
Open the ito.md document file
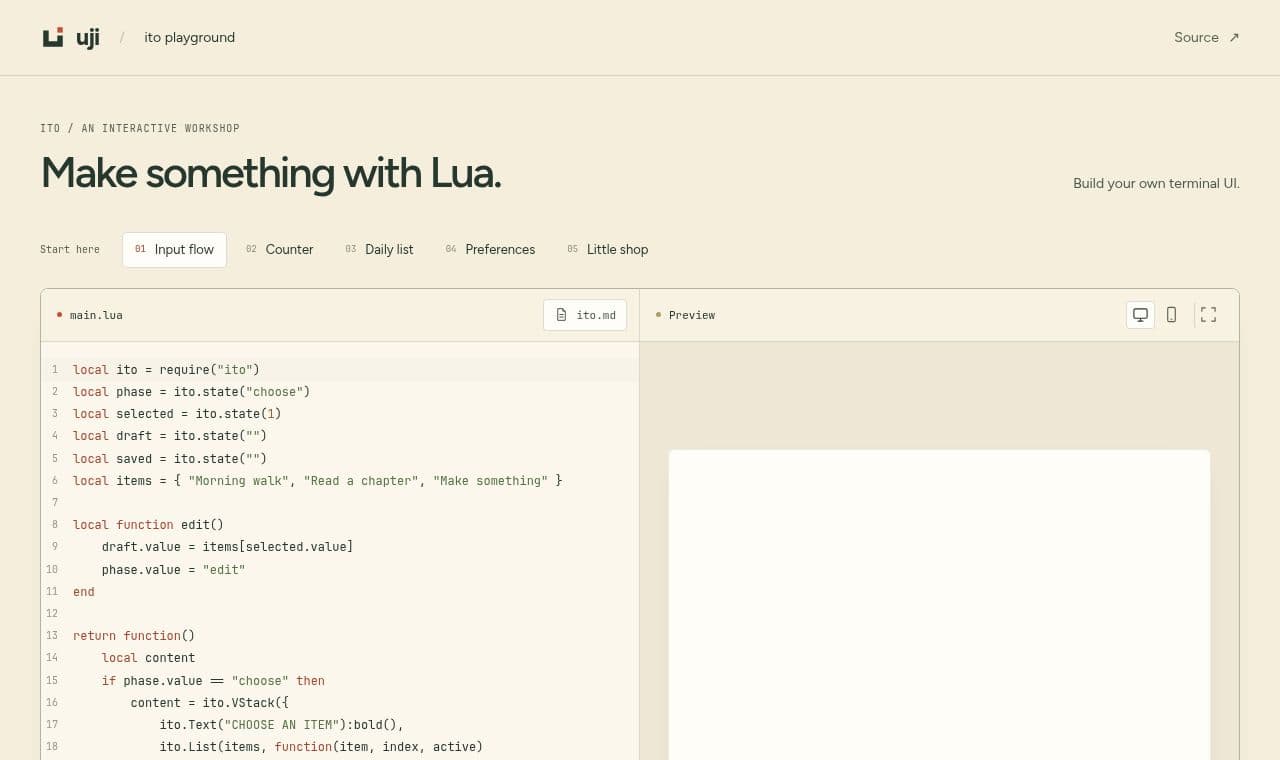tap(585, 315)
